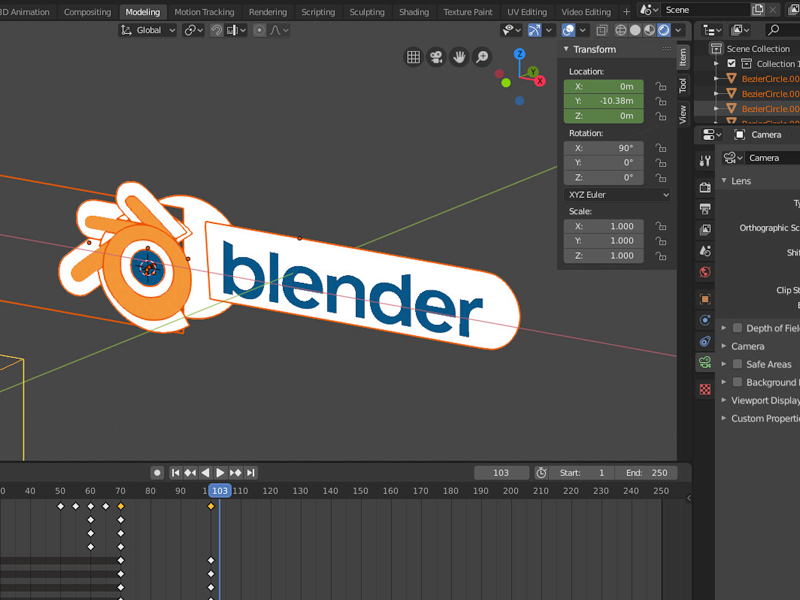
Task: Click the Rotation X field showing 90°
Action: [604, 148]
